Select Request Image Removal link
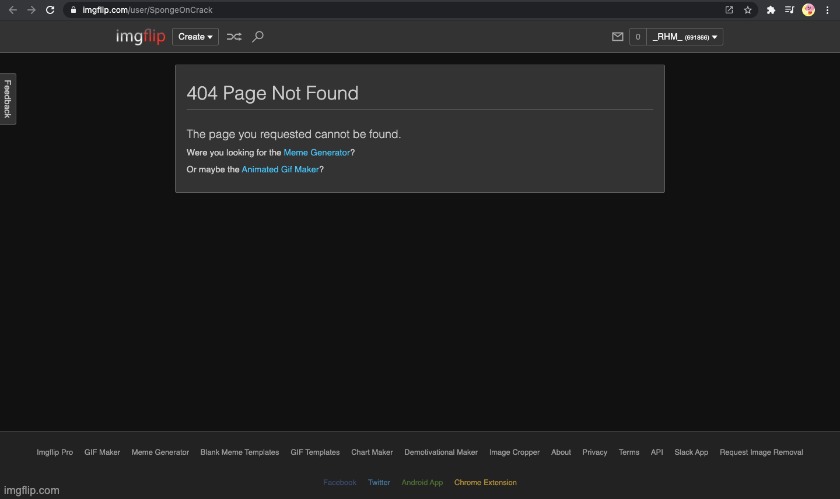840x499 pixels. pyautogui.click(x=761, y=452)
